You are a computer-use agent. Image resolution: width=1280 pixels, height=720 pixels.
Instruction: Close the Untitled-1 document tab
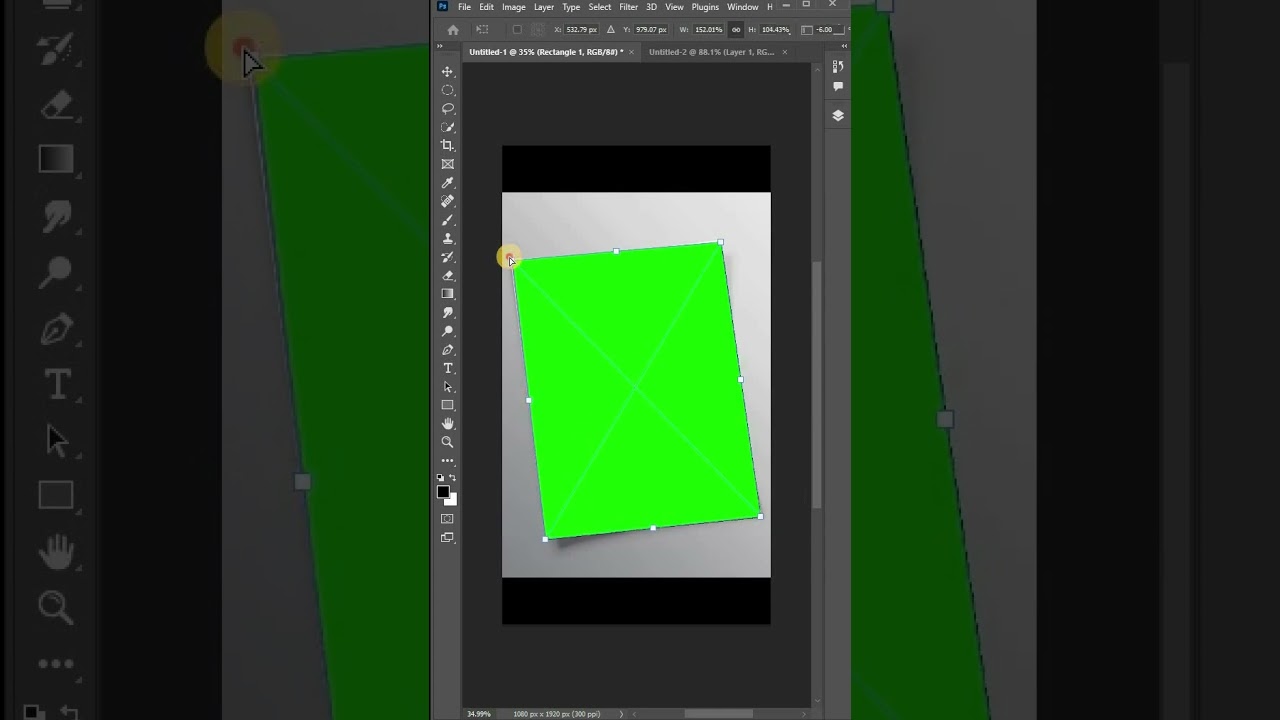click(x=632, y=52)
